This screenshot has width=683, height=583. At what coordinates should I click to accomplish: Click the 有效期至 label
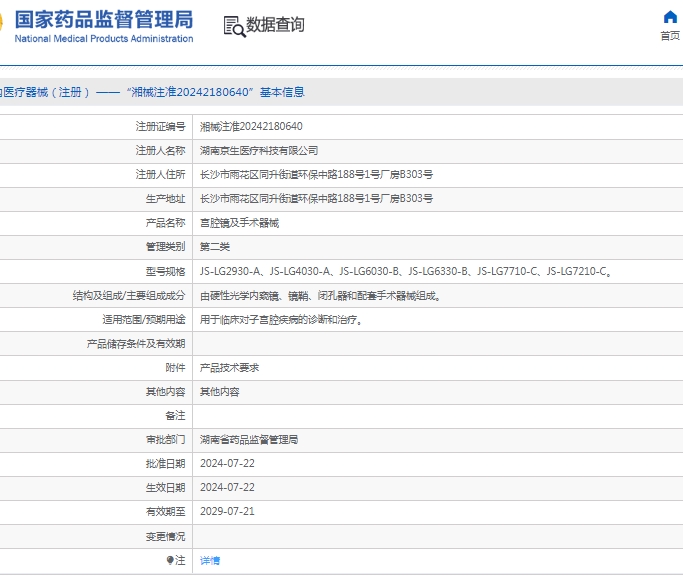(166, 511)
